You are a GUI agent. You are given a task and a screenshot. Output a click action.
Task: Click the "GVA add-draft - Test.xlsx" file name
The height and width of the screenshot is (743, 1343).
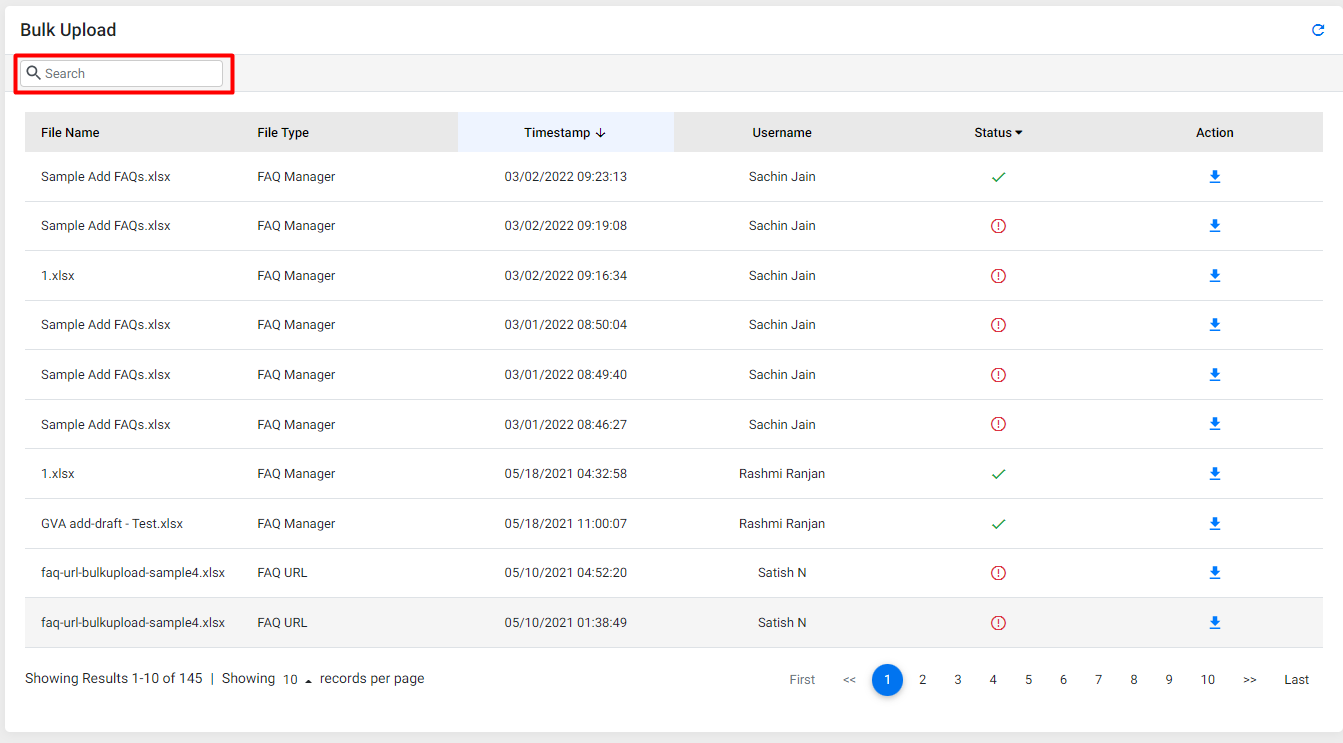click(112, 524)
